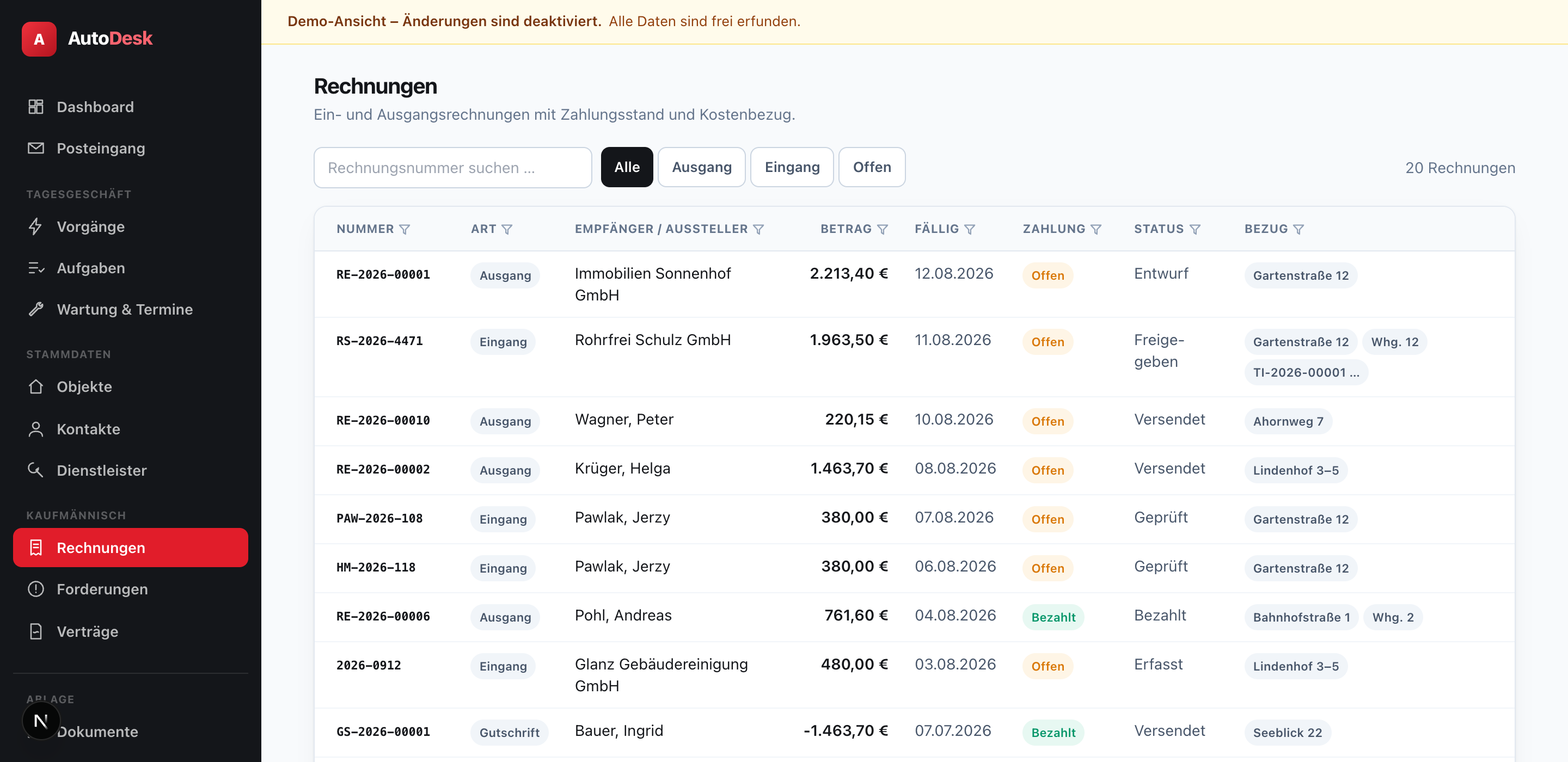This screenshot has width=1568, height=762.
Task: Open filter for the Zahlung column
Action: pos(1097,230)
